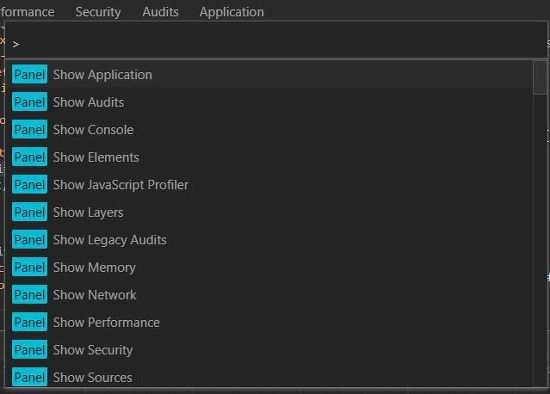Select Show Console panel command
550x394 pixels.
[x=269, y=129]
